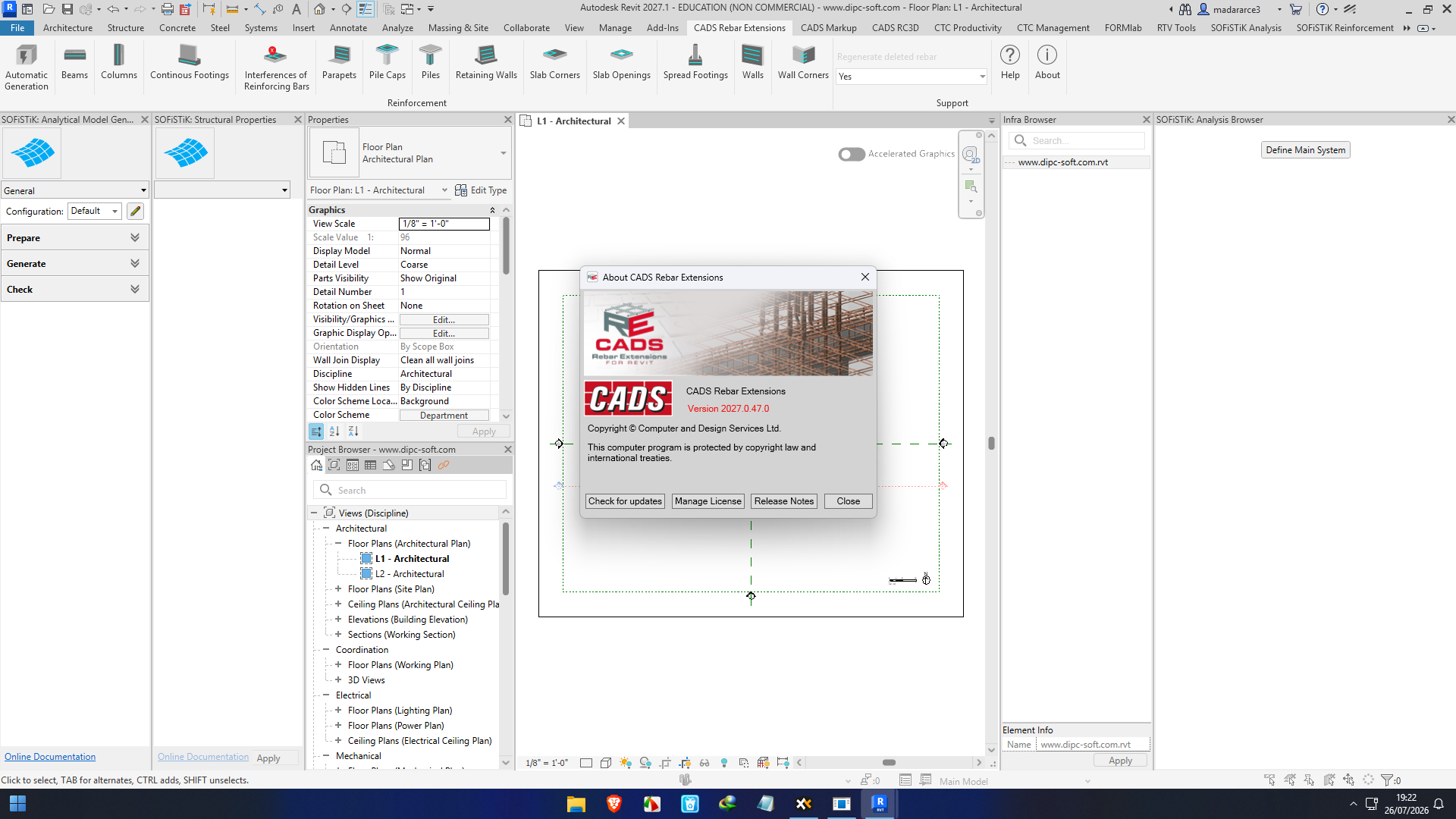Open the File menu
Image resolution: width=1456 pixels, height=819 pixels.
click(x=17, y=28)
